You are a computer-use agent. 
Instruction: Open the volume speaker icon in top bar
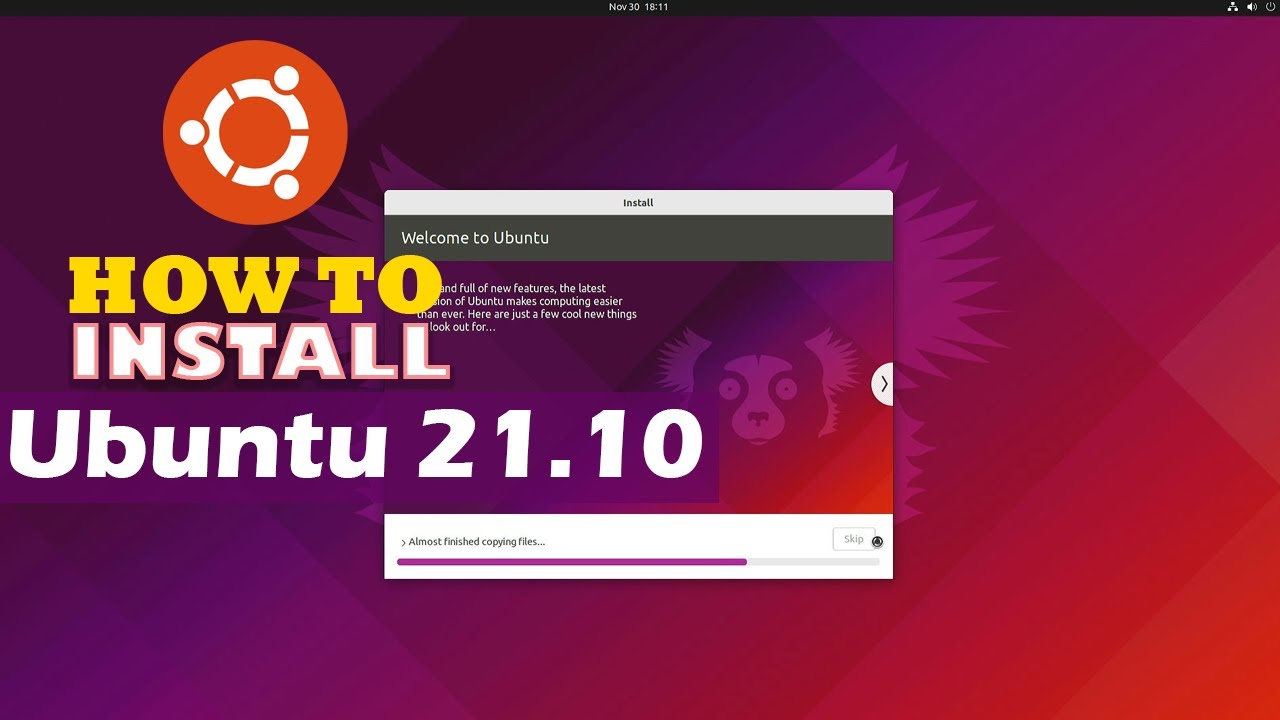[x=1251, y=7]
